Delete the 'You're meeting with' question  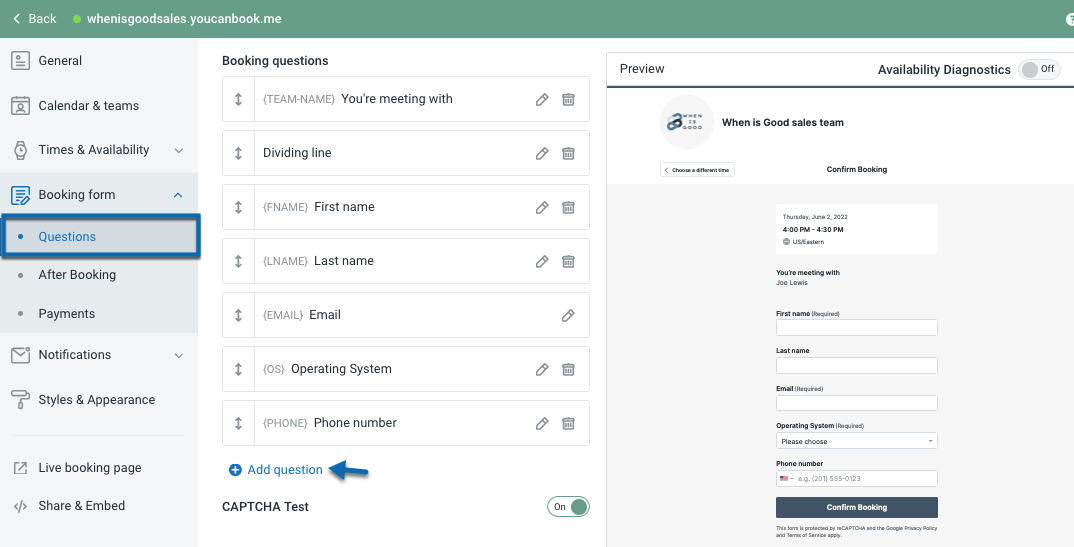coord(568,99)
